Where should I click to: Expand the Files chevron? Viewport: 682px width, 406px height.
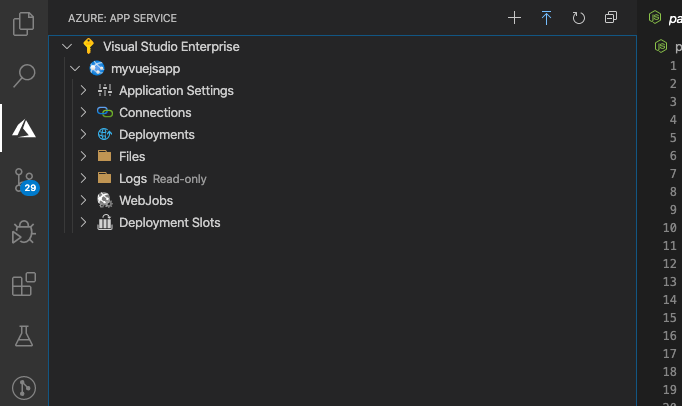point(83,156)
